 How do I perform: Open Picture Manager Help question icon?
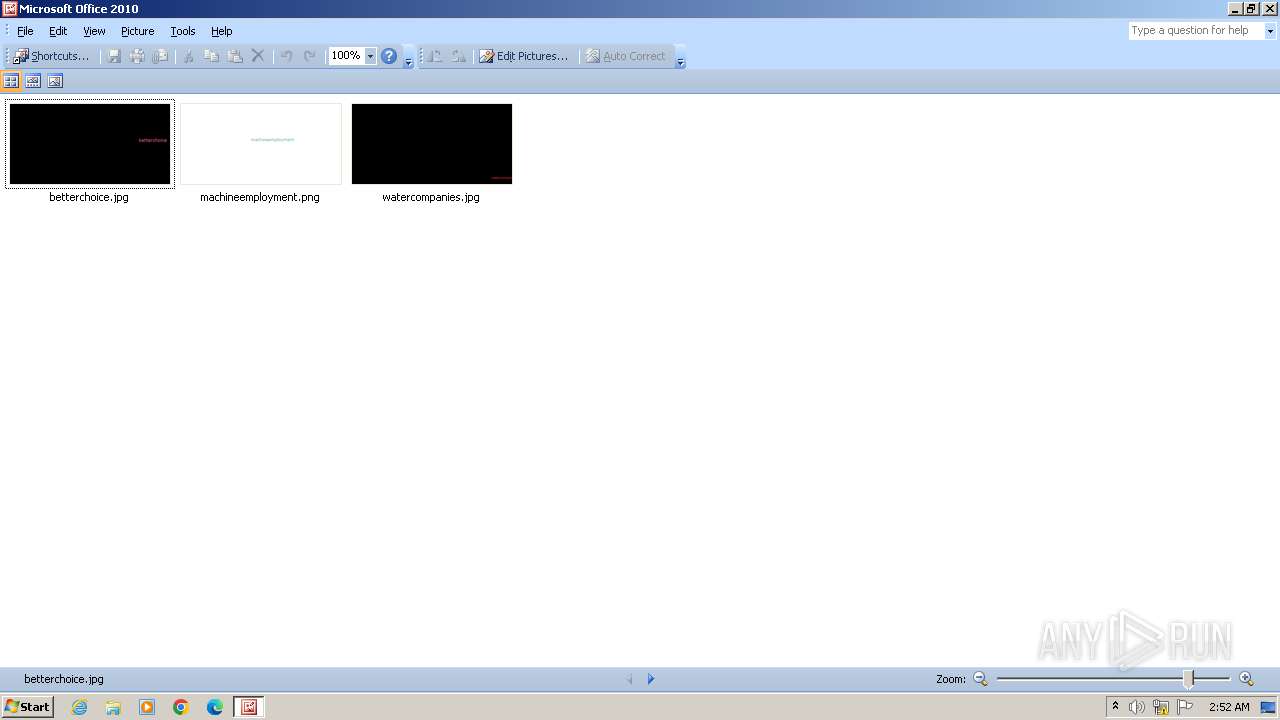(x=389, y=56)
